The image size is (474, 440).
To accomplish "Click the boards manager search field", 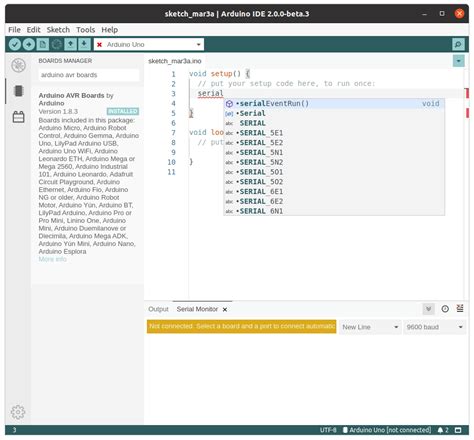I will pyautogui.click(x=89, y=75).
